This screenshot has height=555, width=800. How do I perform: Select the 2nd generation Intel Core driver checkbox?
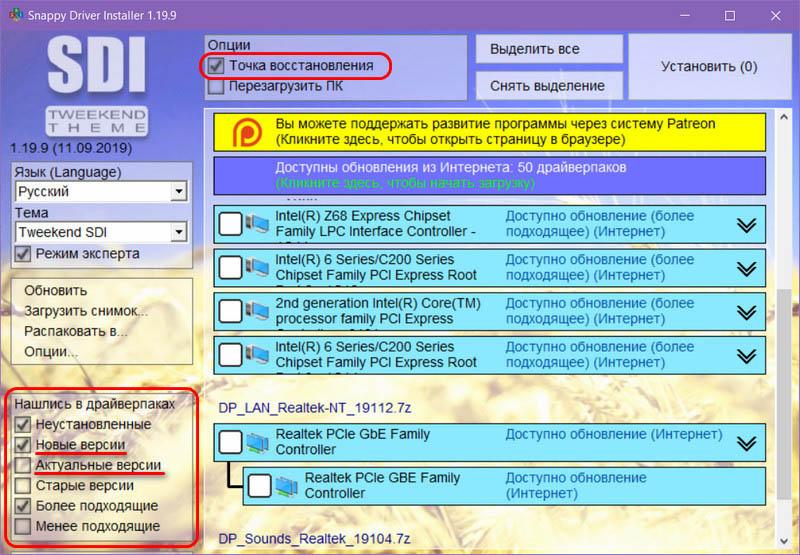[230, 311]
